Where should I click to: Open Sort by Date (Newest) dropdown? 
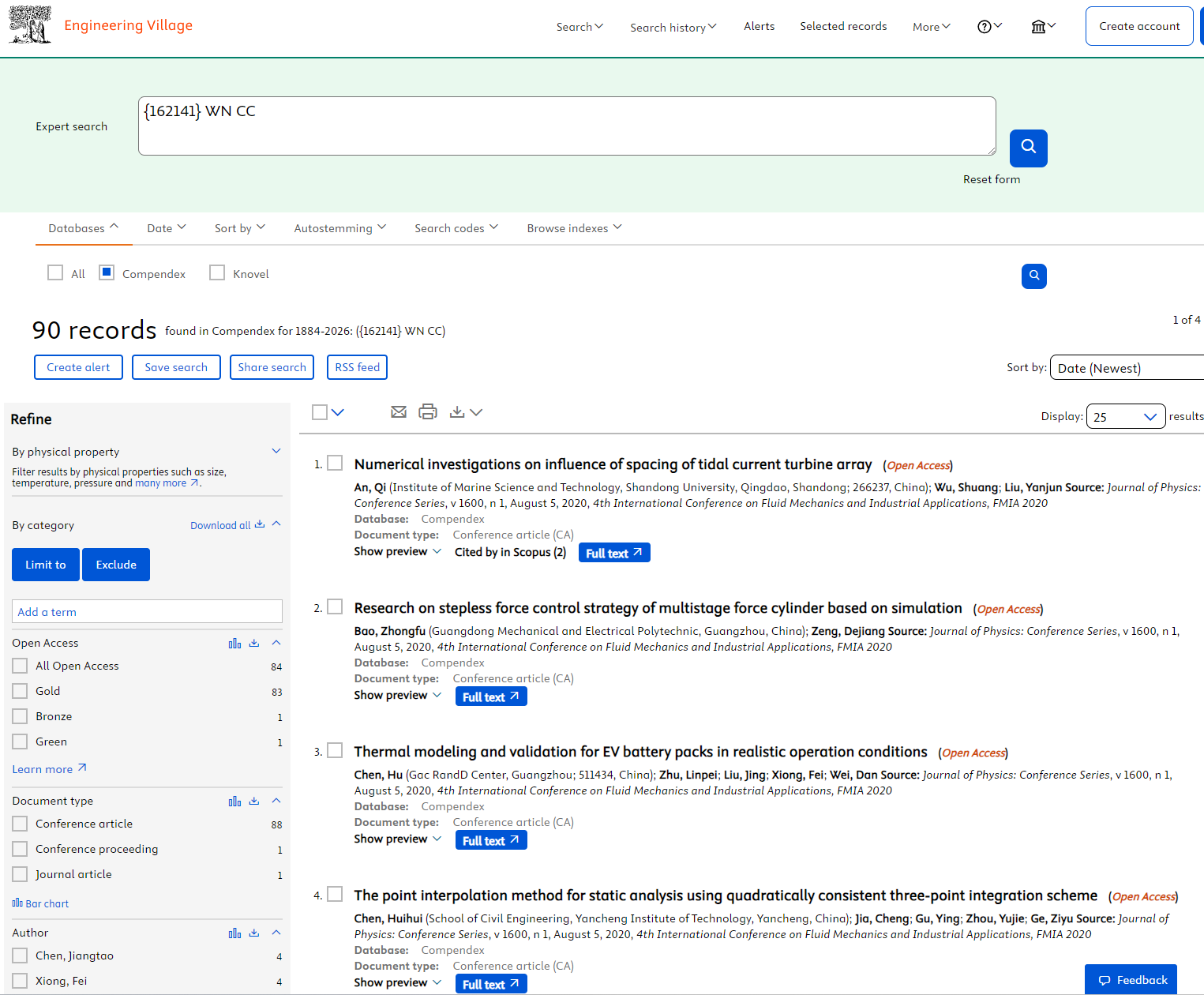pyautogui.click(x=1127, y=368)
